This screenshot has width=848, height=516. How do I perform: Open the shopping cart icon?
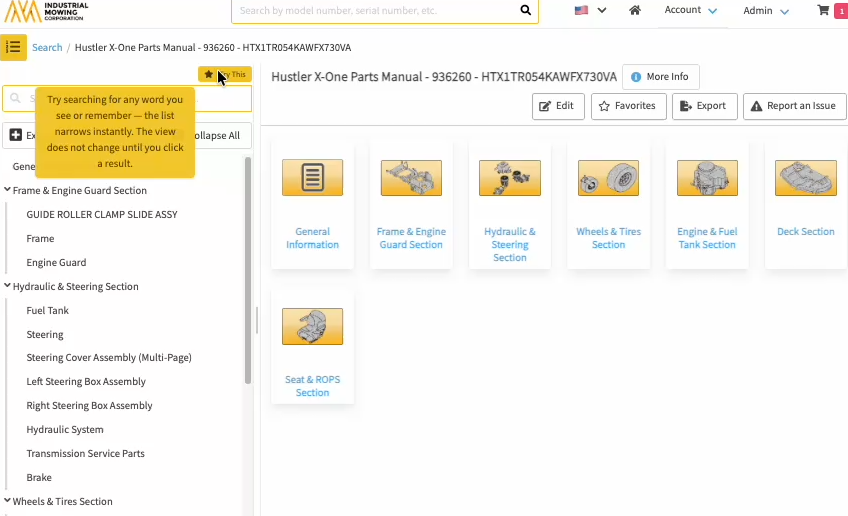[823, 11]
